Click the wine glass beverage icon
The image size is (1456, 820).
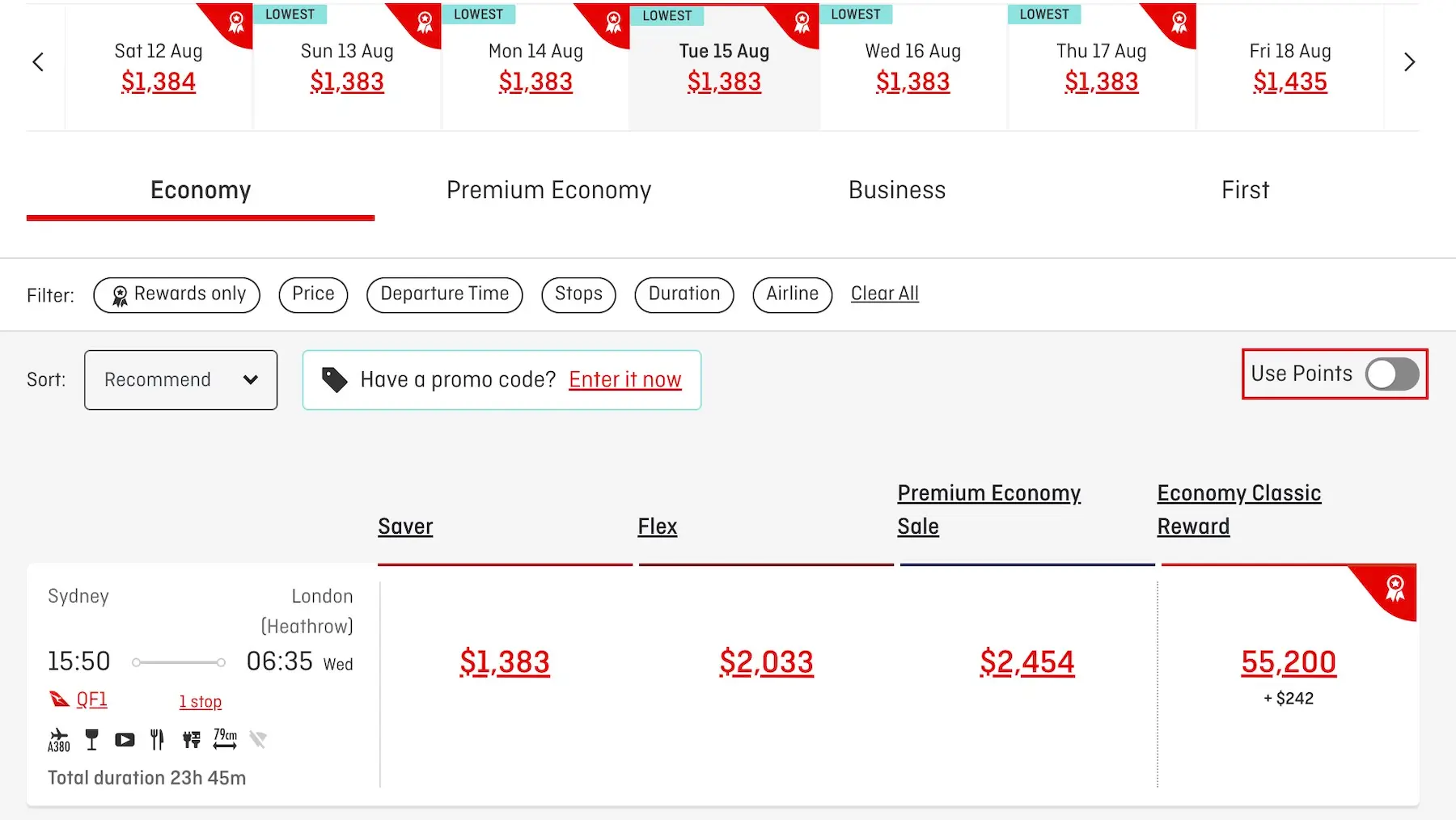coord(92,739)
